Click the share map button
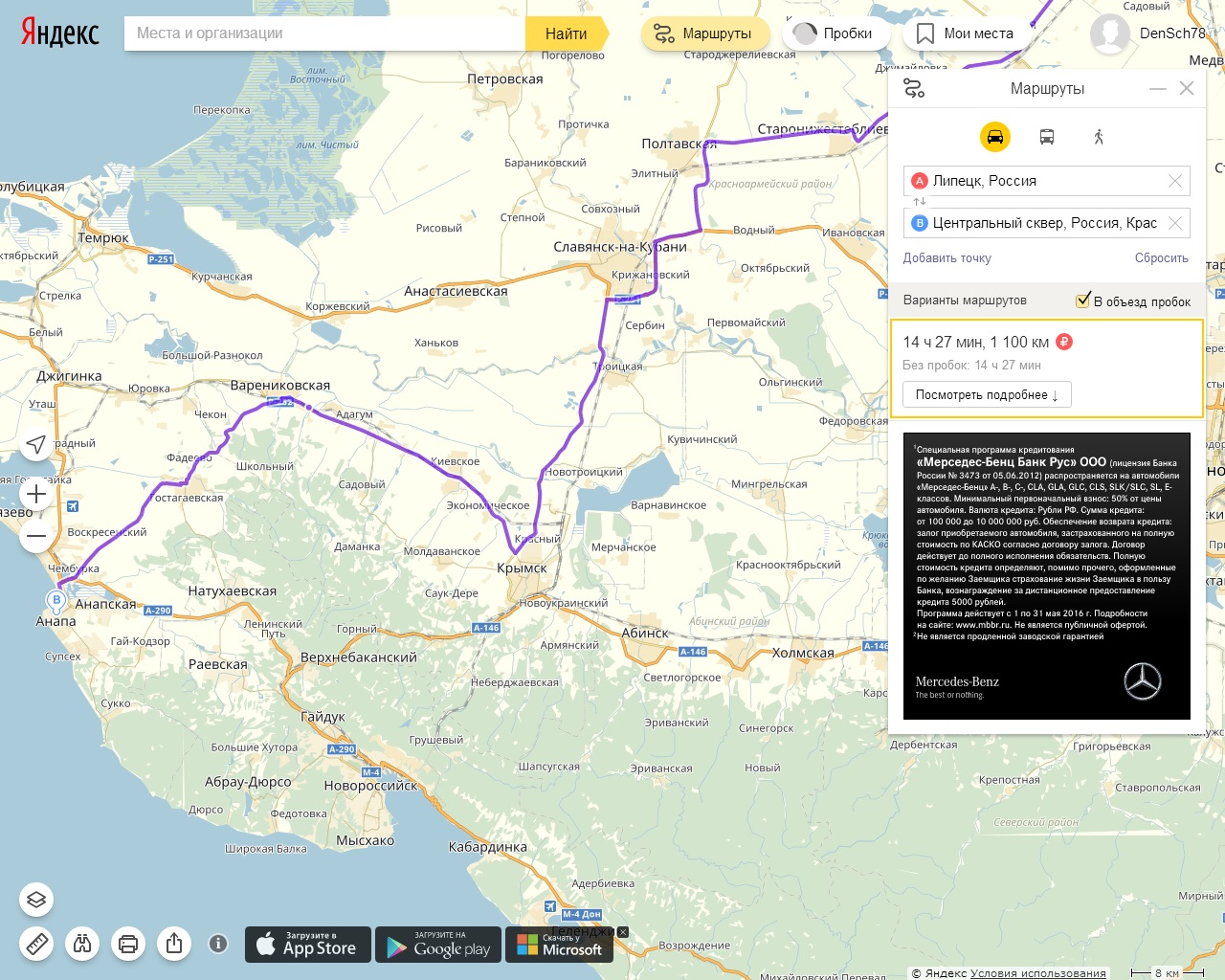Image resolution: width=1225 pixels, height=980 pixels. 174,944
